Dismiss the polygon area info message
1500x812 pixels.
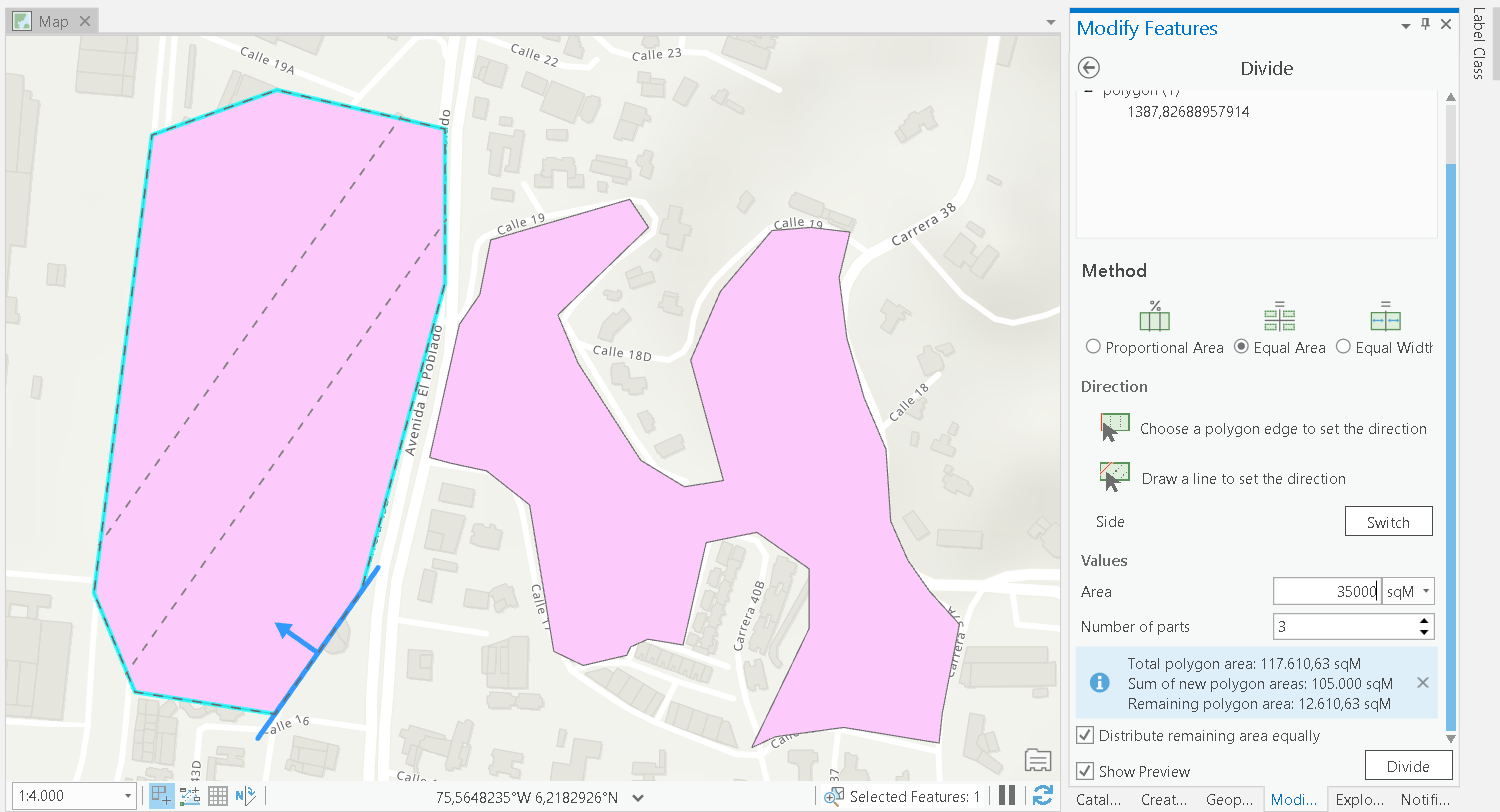pyautogui.click(x=1422, y=683)
